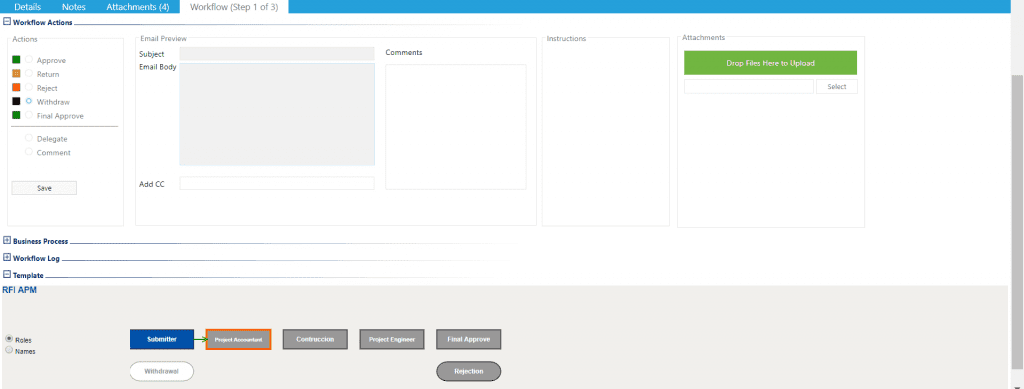Click the Save button

point(44,188)
